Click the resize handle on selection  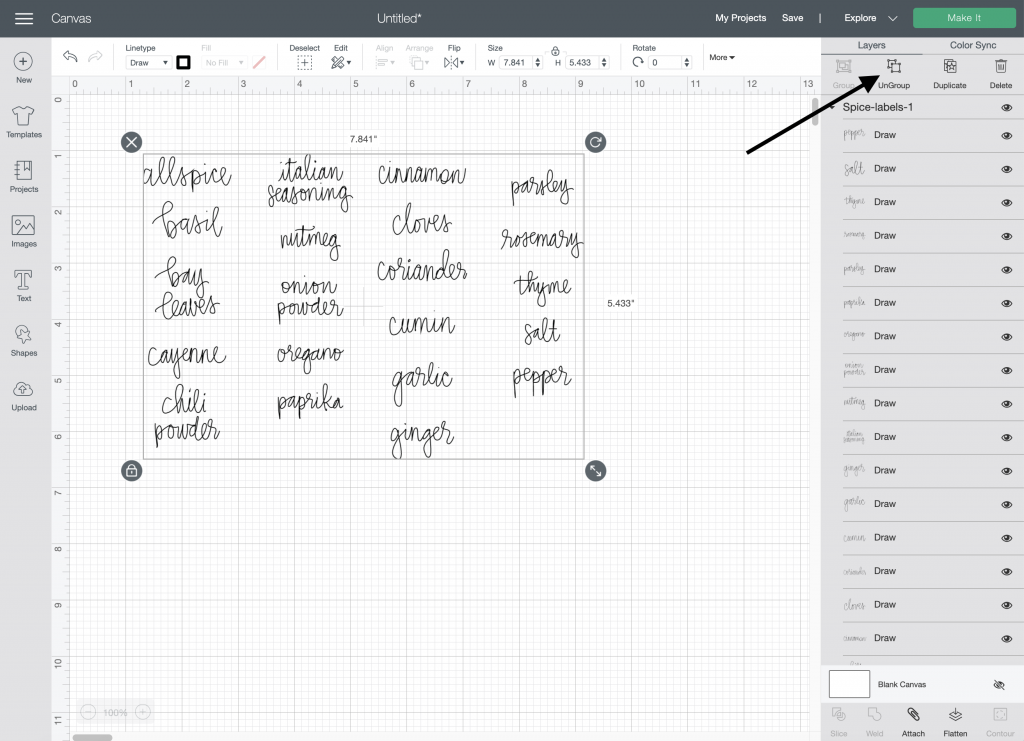click(595, 471)
